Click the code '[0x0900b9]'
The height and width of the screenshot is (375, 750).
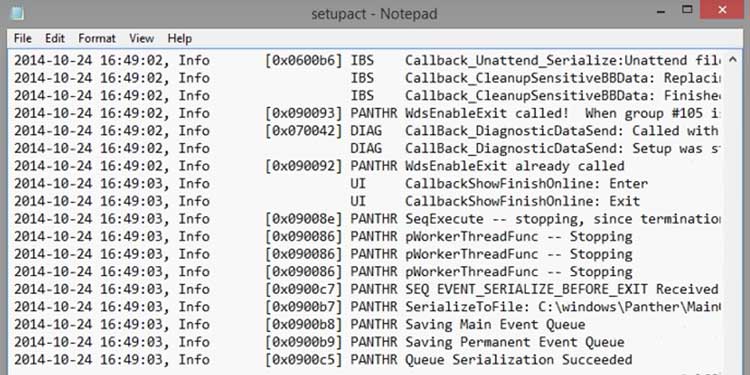coord(304,342)
